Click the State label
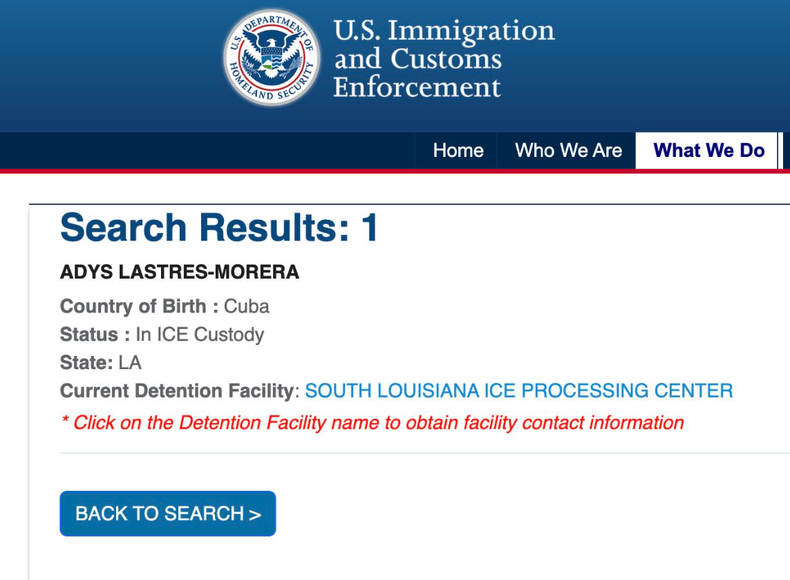Image resolution: width=790 pixels, height=580 pixels. tap(86, 363)
